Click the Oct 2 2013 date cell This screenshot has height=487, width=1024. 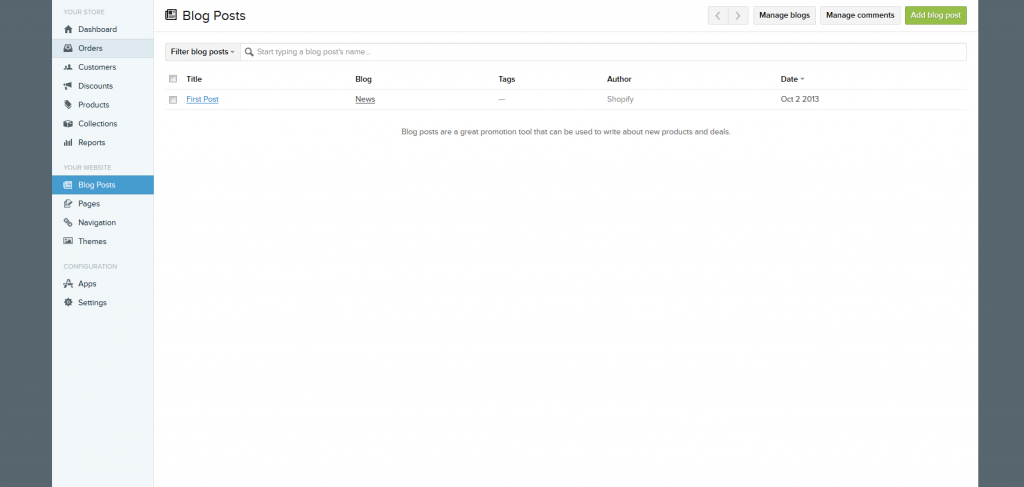coord(800,99)
